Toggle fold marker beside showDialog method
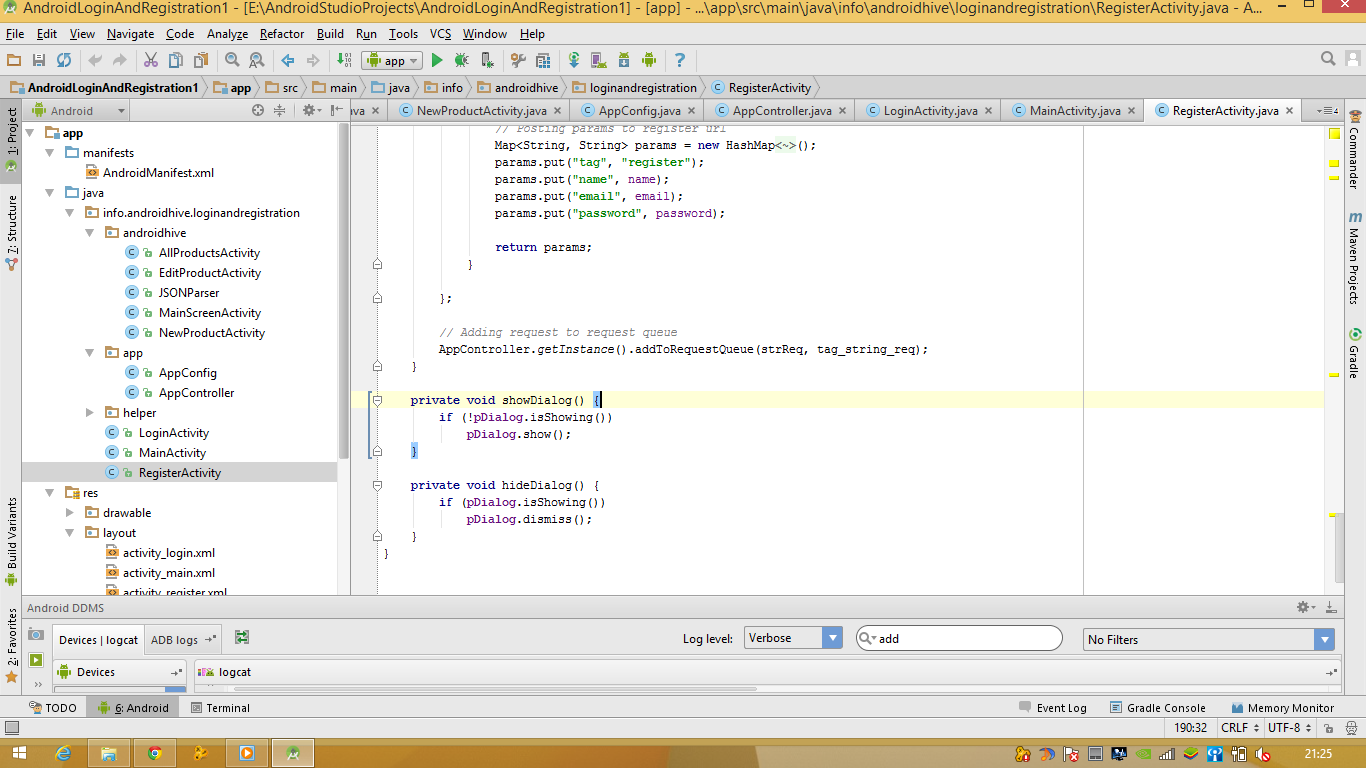Screen dimensions: 1366x768 [x=378, y=400]
